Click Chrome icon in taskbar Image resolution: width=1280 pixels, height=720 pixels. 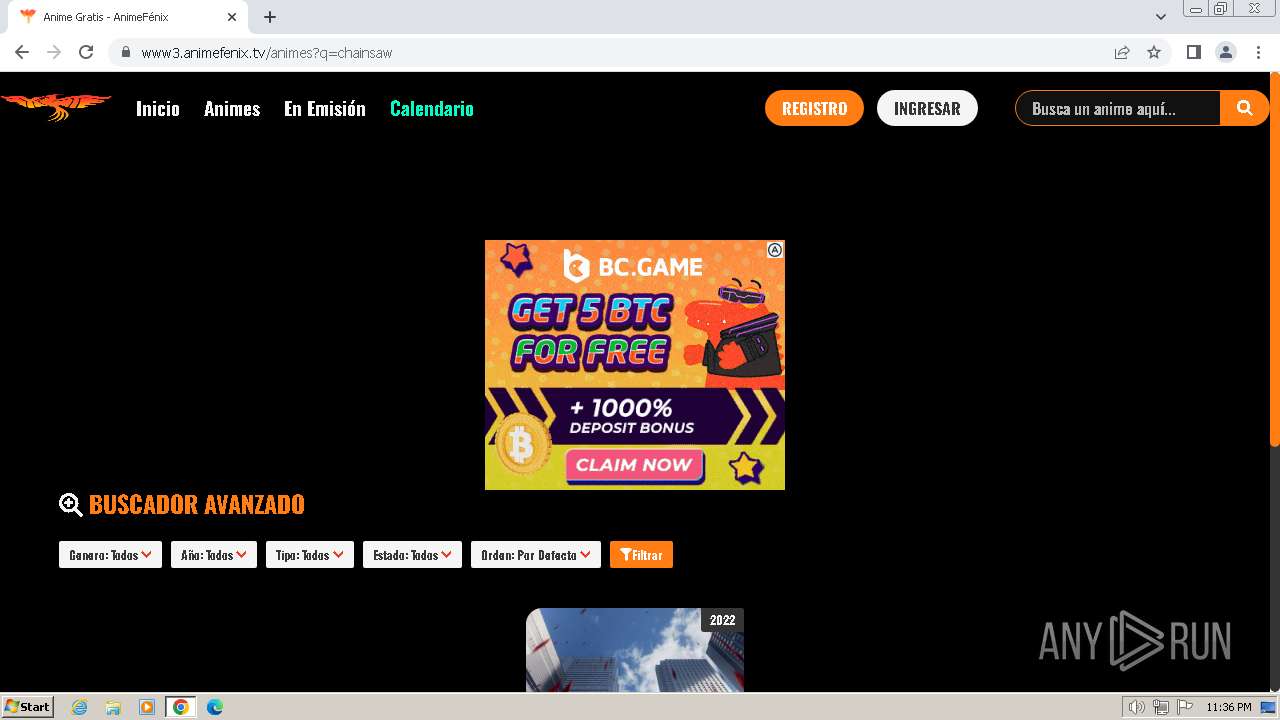coord(181,707)
